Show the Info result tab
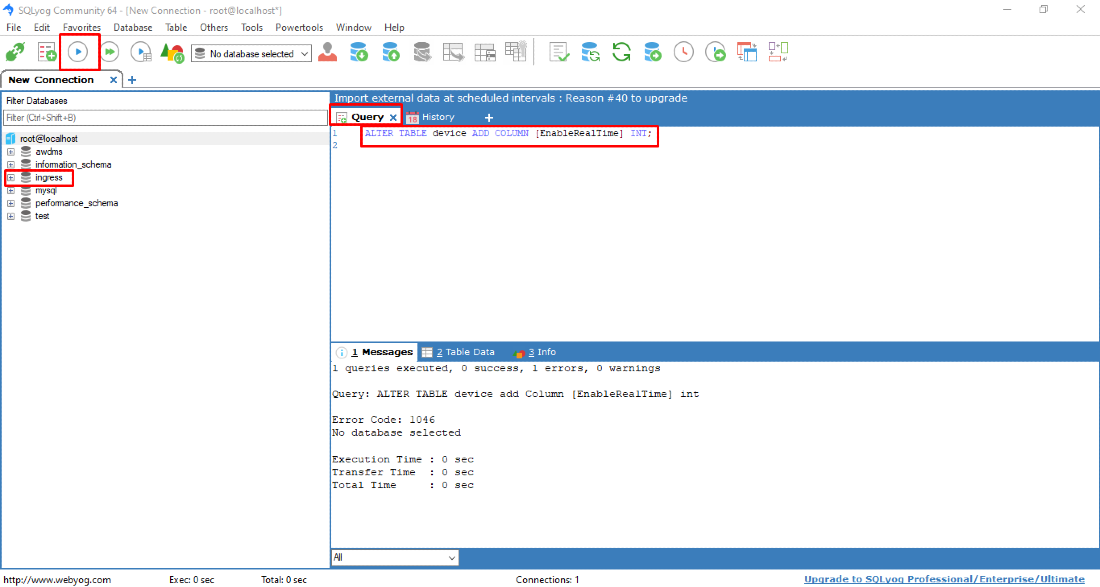The width and height of the screenshot is (1100, 587). [535, 352]
